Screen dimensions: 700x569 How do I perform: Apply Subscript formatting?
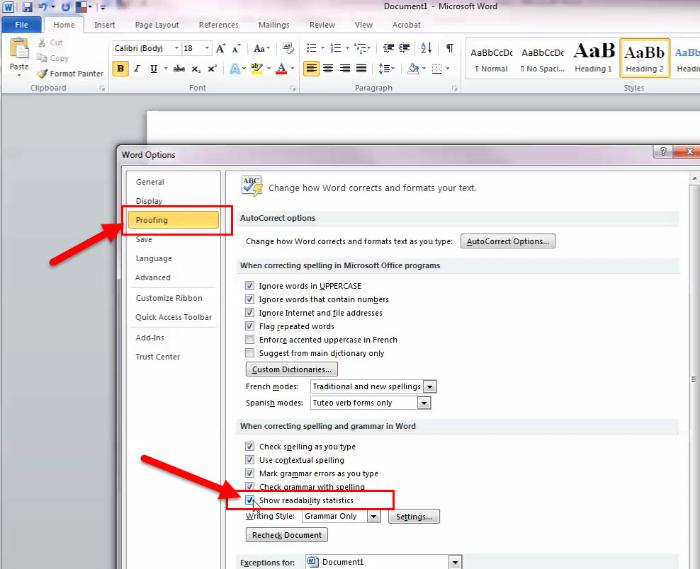point(196,69)
